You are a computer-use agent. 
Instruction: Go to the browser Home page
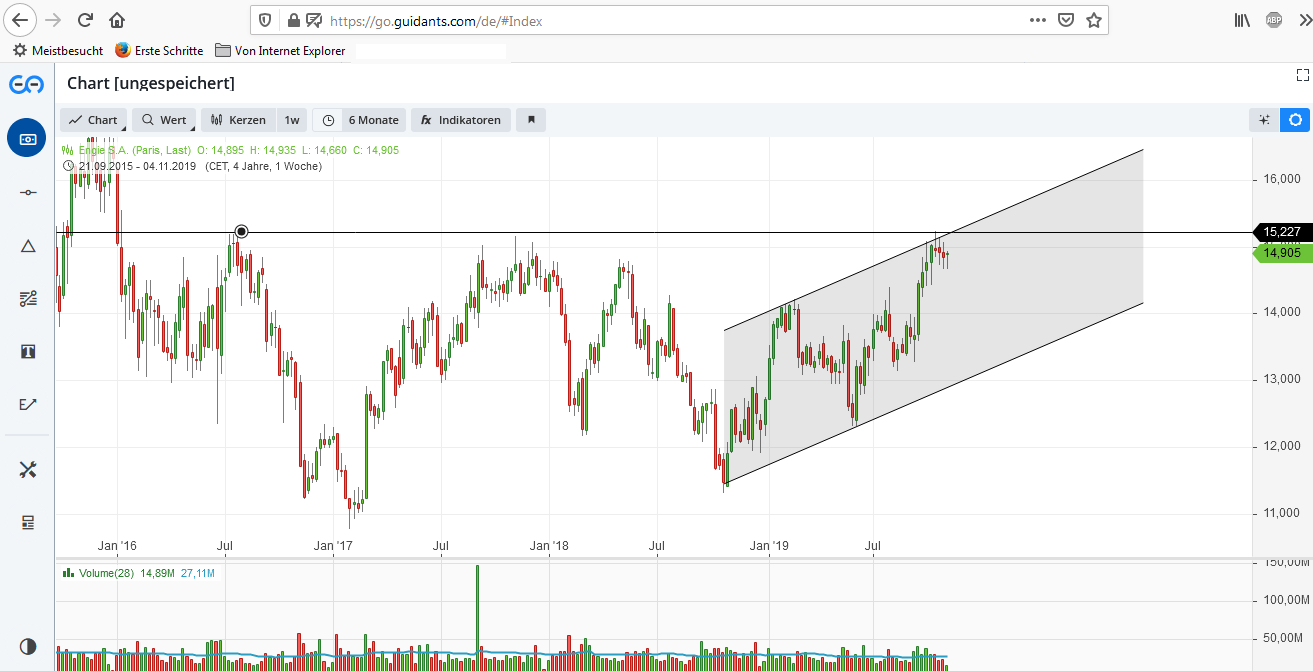117,20
